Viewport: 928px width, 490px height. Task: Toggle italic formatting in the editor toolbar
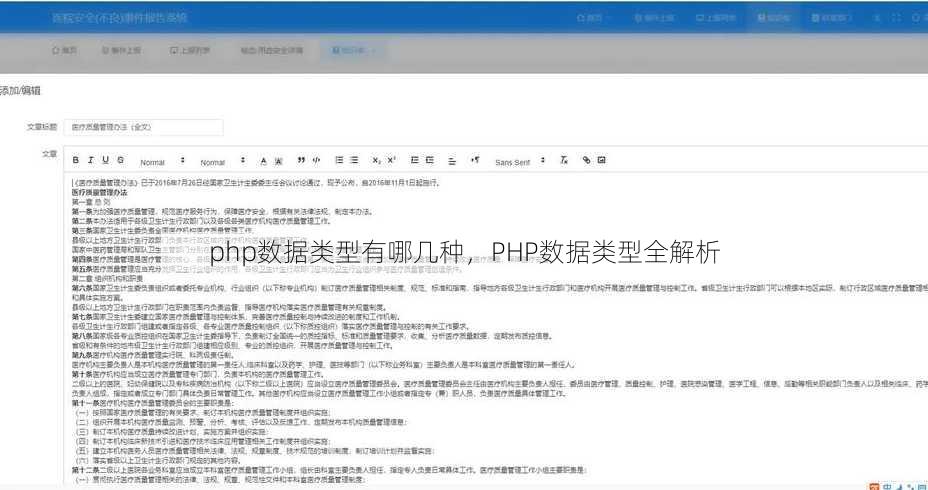tap(91, 160)
